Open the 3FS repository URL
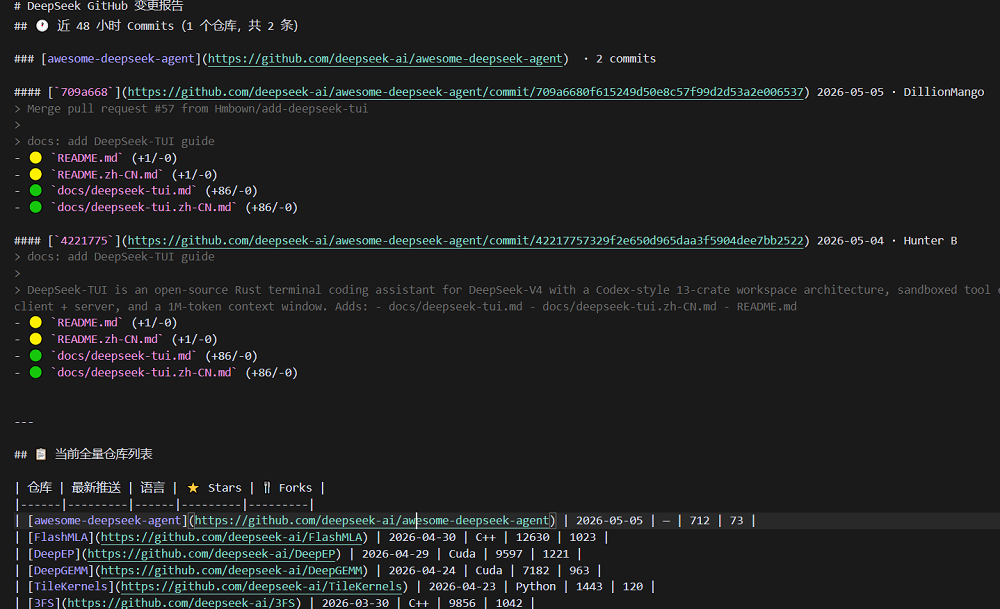The image size is (1000, 609). click(181, 603)
